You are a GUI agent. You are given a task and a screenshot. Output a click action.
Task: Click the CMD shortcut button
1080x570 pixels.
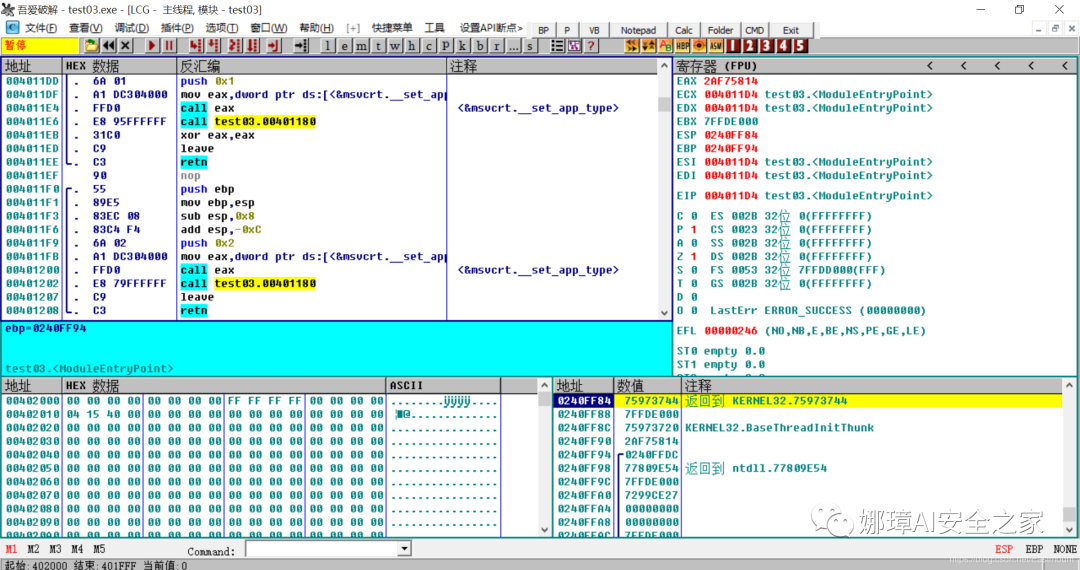coord(755,30)
